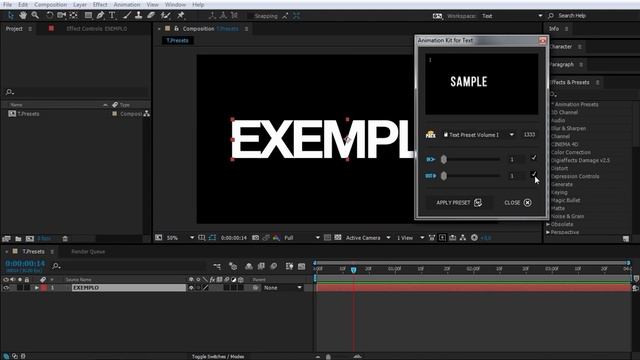Open the Workspace Text dropdown

click(512, 16)
